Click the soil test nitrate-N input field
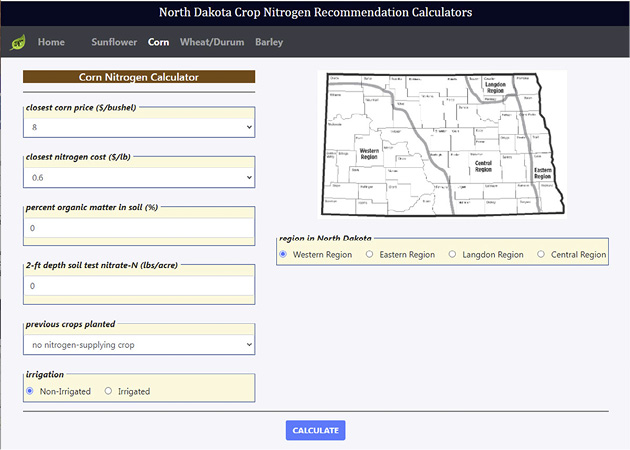 coord(139,286)
